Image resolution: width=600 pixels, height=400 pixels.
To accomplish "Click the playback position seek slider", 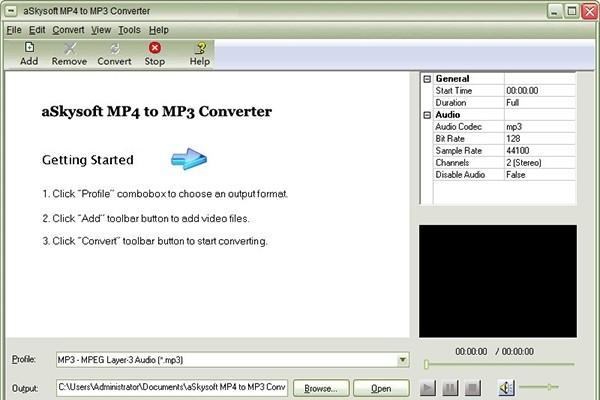I will pyautogui.click(x=499, y=364).
